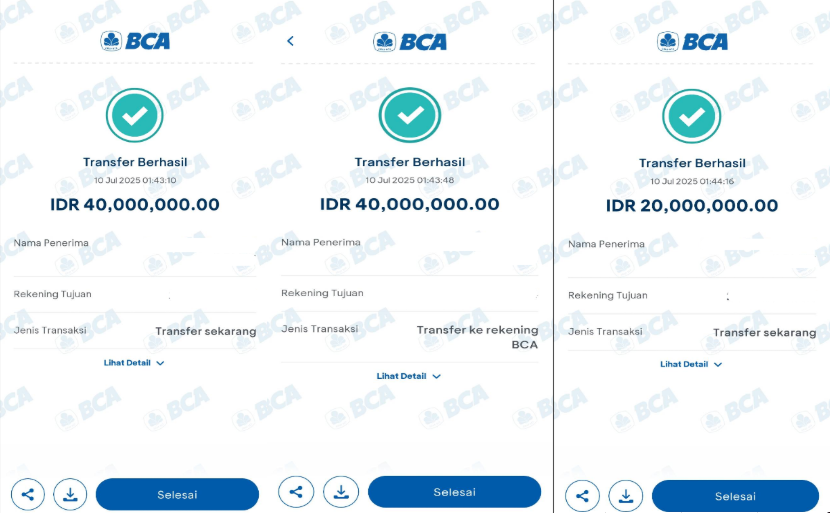Click Selesai on the 01:43:48 receipt
The height and width of the screenshot is (513, 830).
pyautogui.click(x=454, y=492)
